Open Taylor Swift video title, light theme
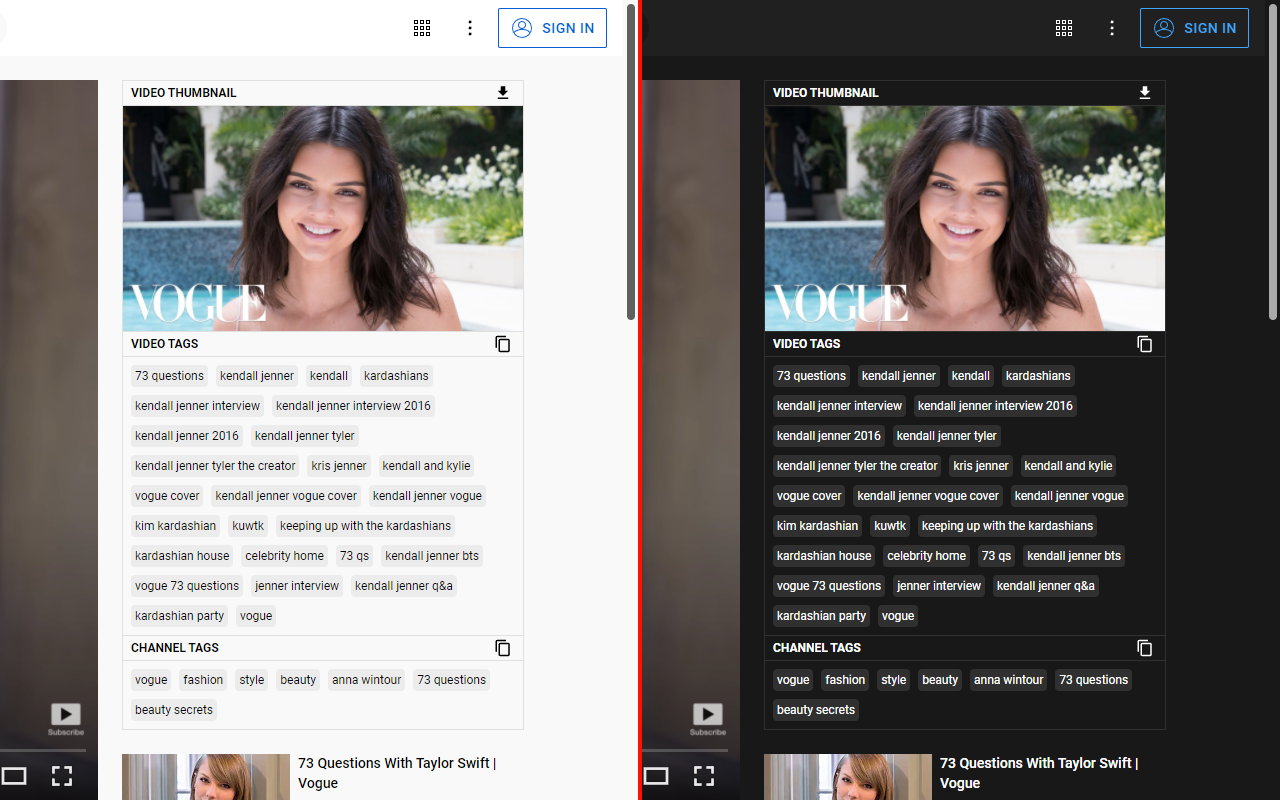This screenshot has width=1280, height=800. point(397,773)
